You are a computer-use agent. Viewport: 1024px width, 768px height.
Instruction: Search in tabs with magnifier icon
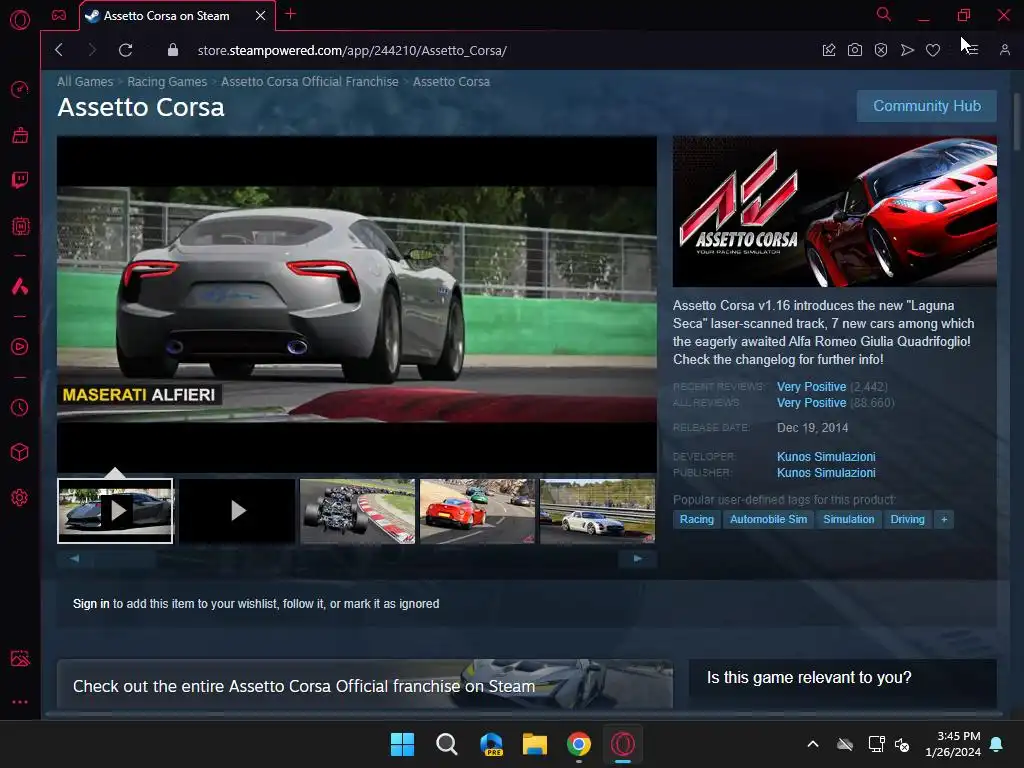pos(884,14)
